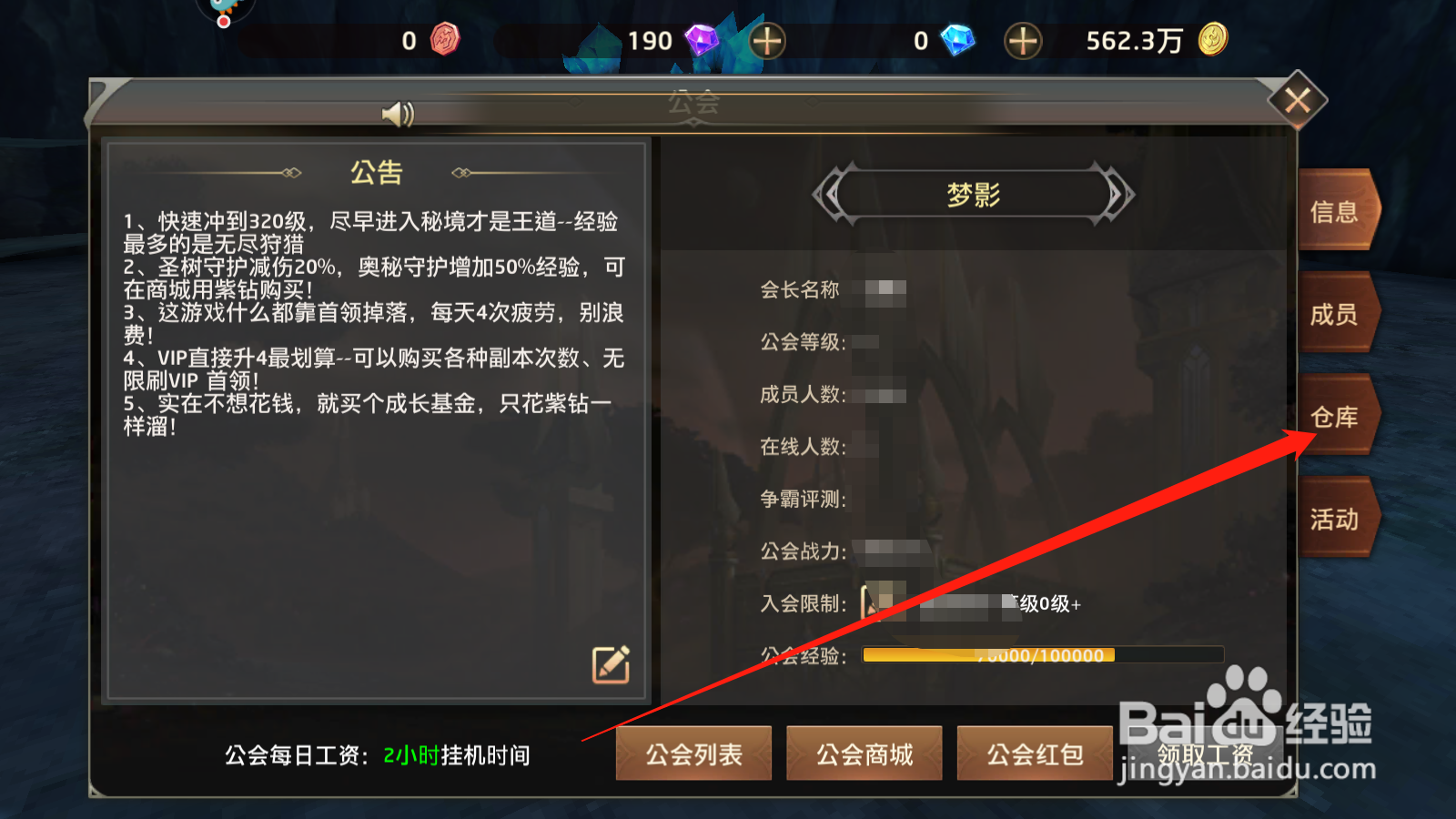This screenshot has height=819, width=1456.
Task: Add blue diamonds with the plus button
Action: point(1023,41)
